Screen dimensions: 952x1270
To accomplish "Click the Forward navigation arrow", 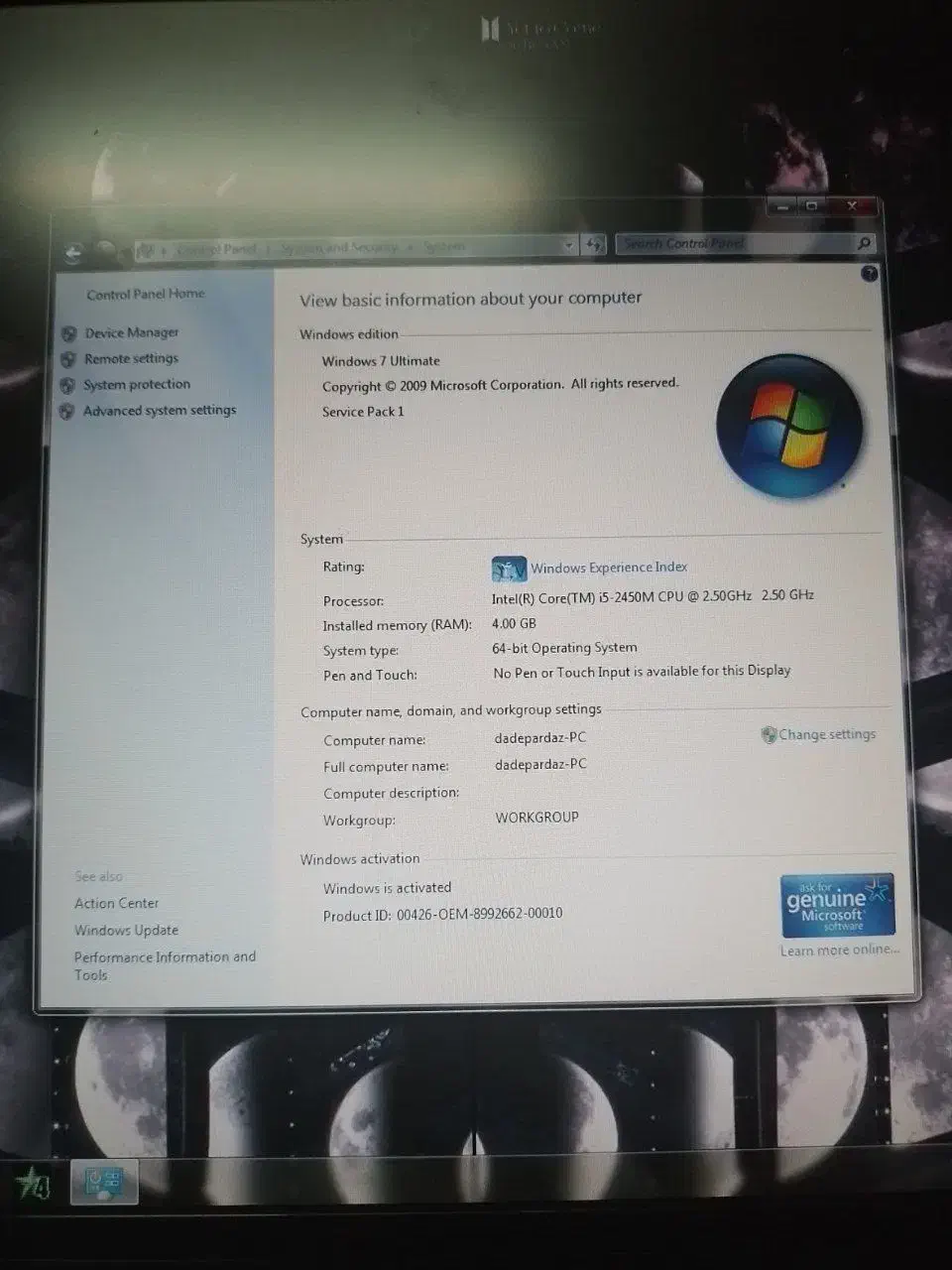I will click(x=106, y=250).
